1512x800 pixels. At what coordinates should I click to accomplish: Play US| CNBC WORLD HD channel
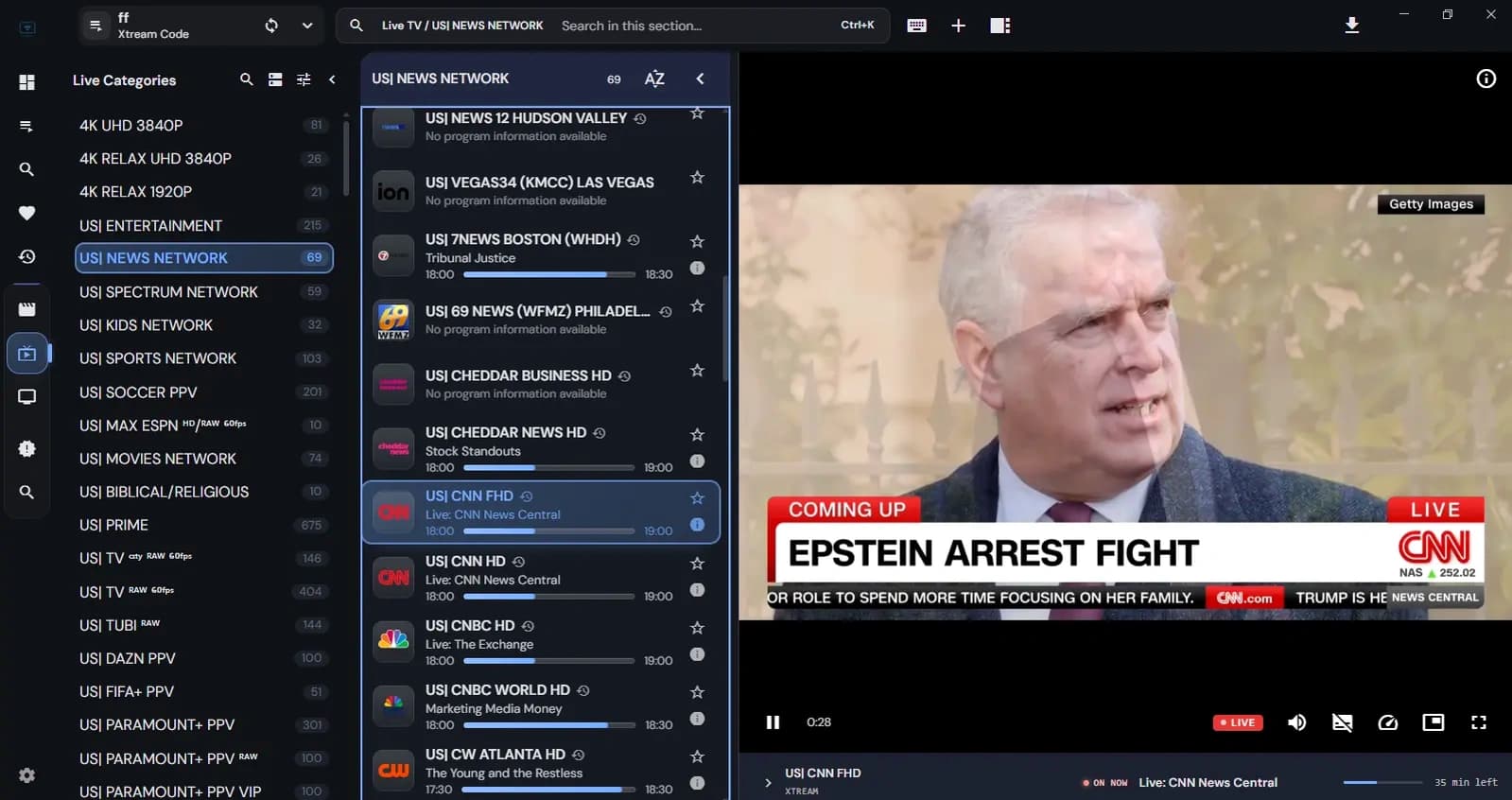tap(541, 706)
